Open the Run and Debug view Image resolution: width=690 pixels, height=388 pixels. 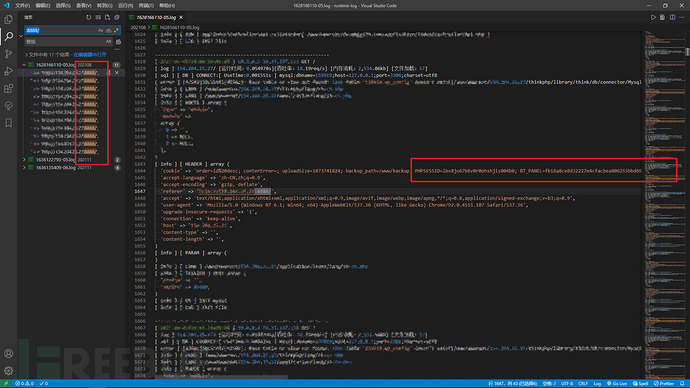coord(8,71)
